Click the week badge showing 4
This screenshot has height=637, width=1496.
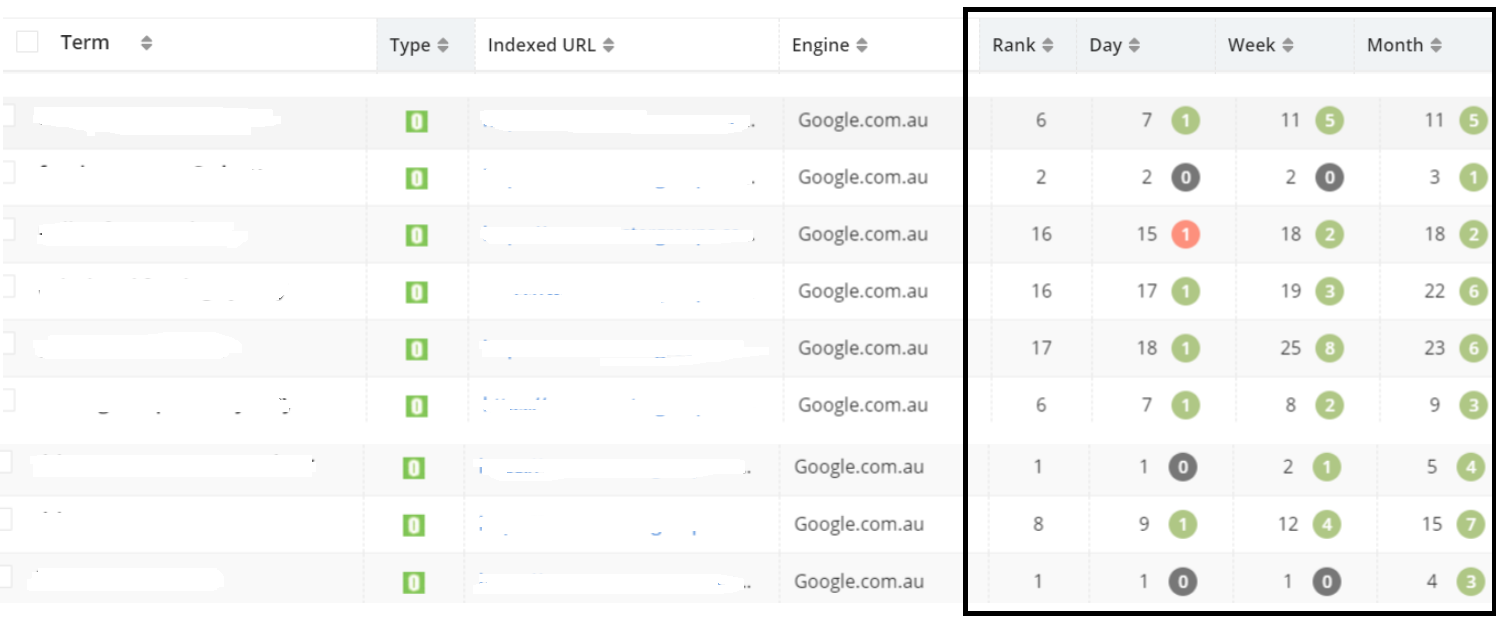[x=1326, y=525]
